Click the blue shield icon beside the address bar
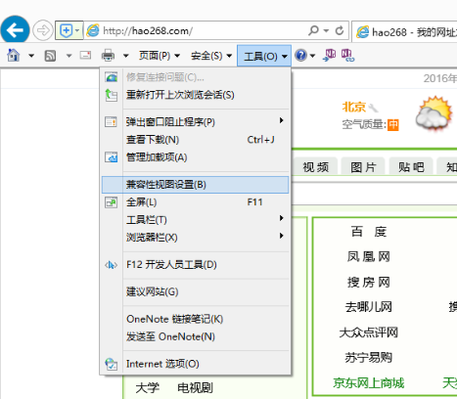Image resolution: width=457 pixels, height=399 pixels. pyautogui.click(x=66, y=31)
